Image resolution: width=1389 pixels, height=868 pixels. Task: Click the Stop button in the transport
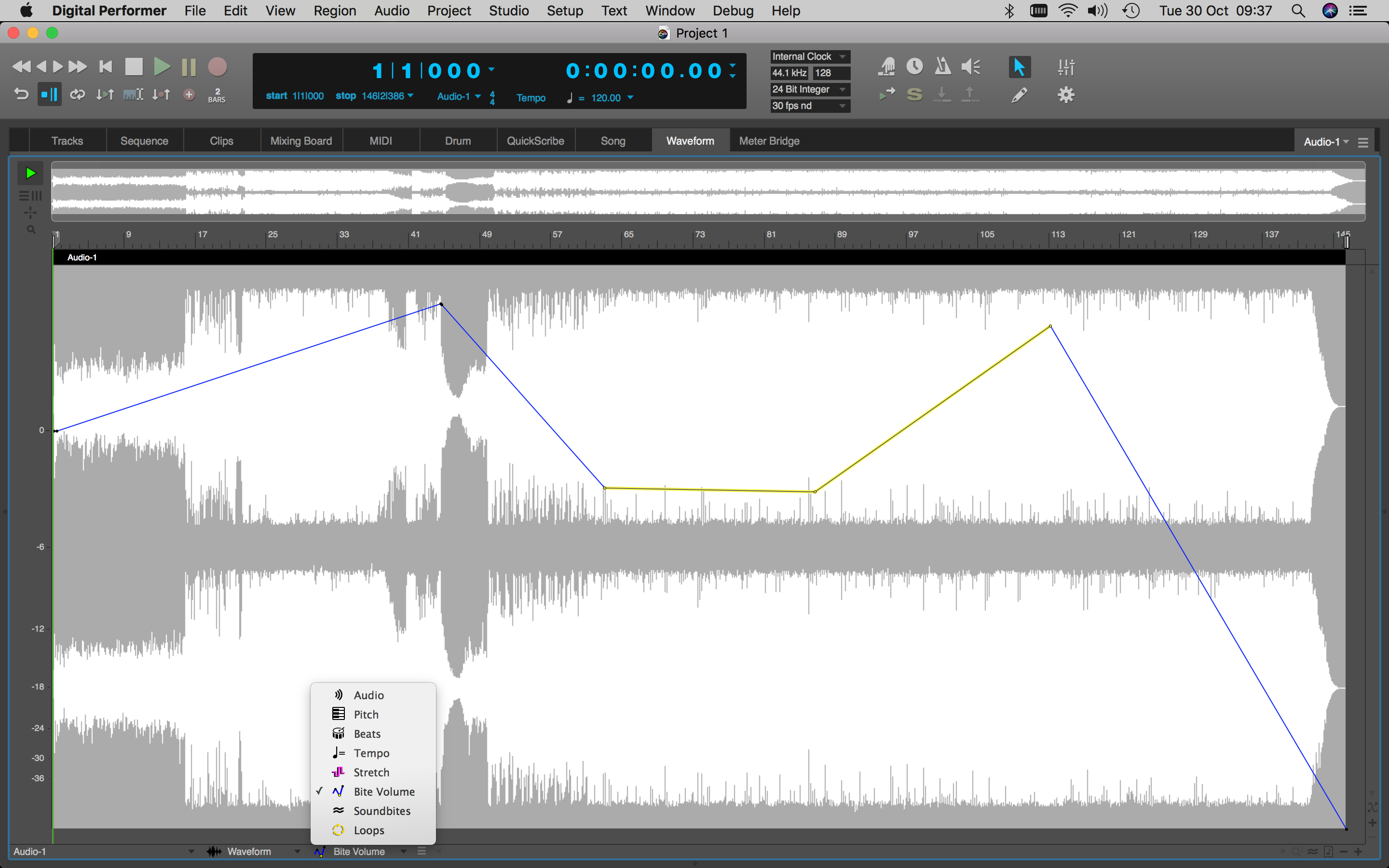point(134,67)
